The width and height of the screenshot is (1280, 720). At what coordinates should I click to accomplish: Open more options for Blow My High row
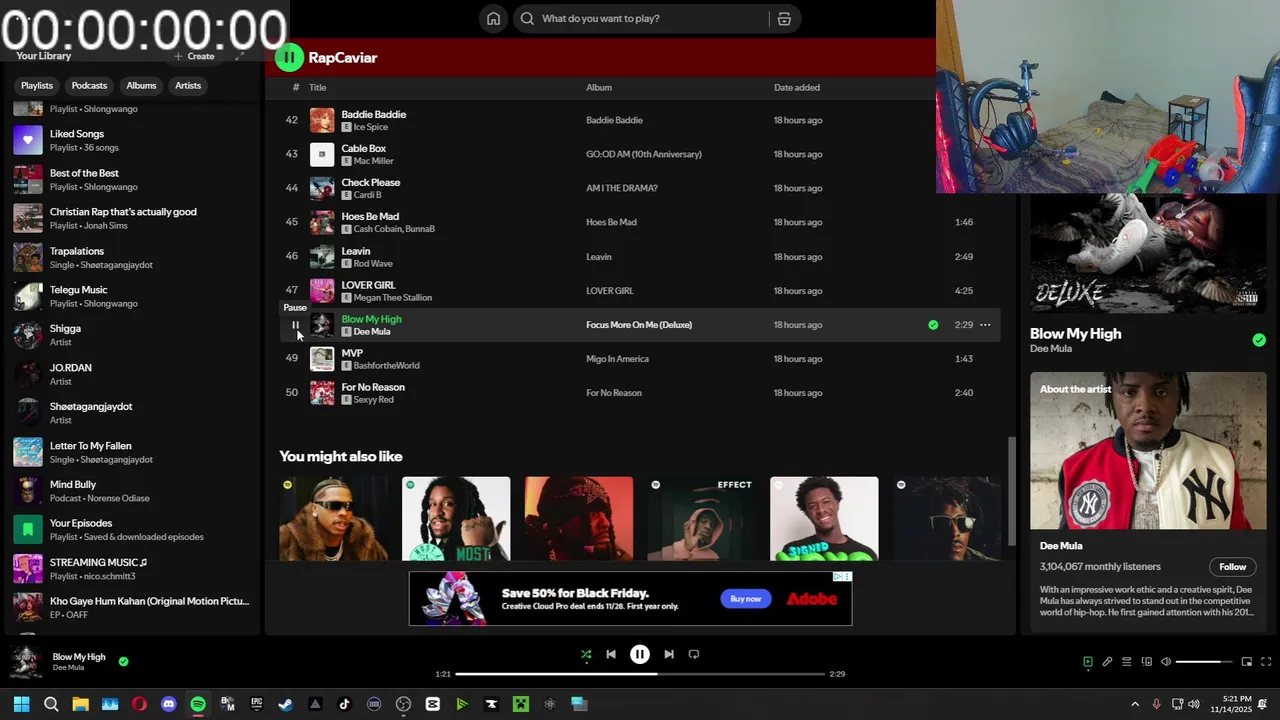point(985,325)
